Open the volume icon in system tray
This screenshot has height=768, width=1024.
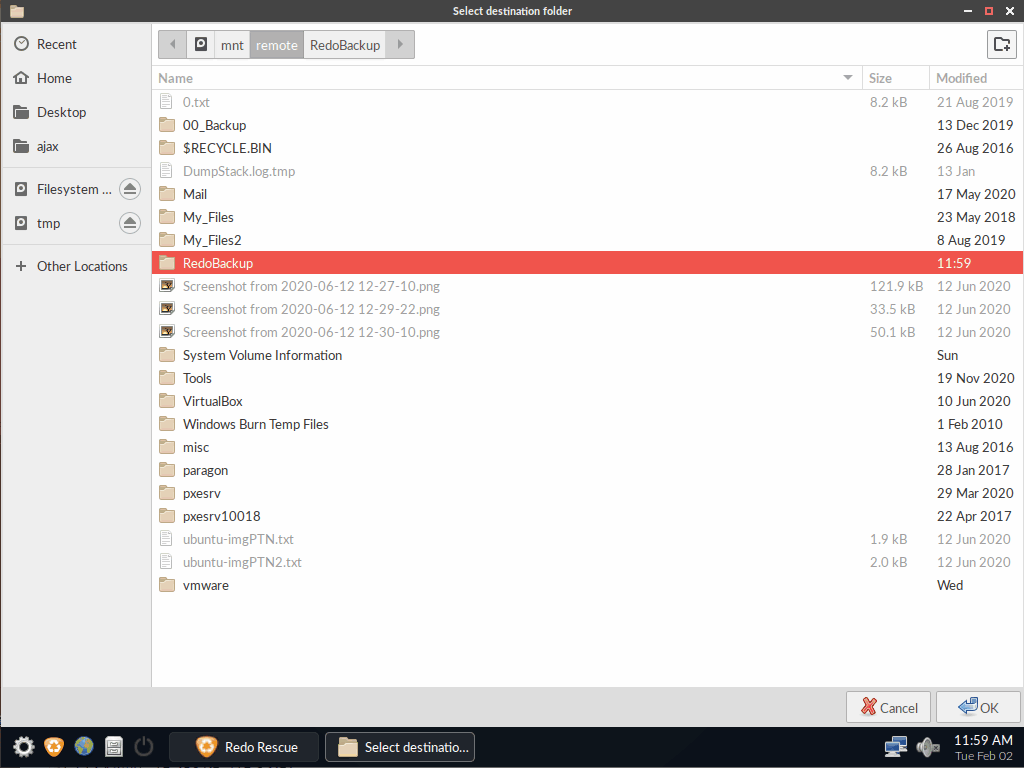click(x=927, y=746)
